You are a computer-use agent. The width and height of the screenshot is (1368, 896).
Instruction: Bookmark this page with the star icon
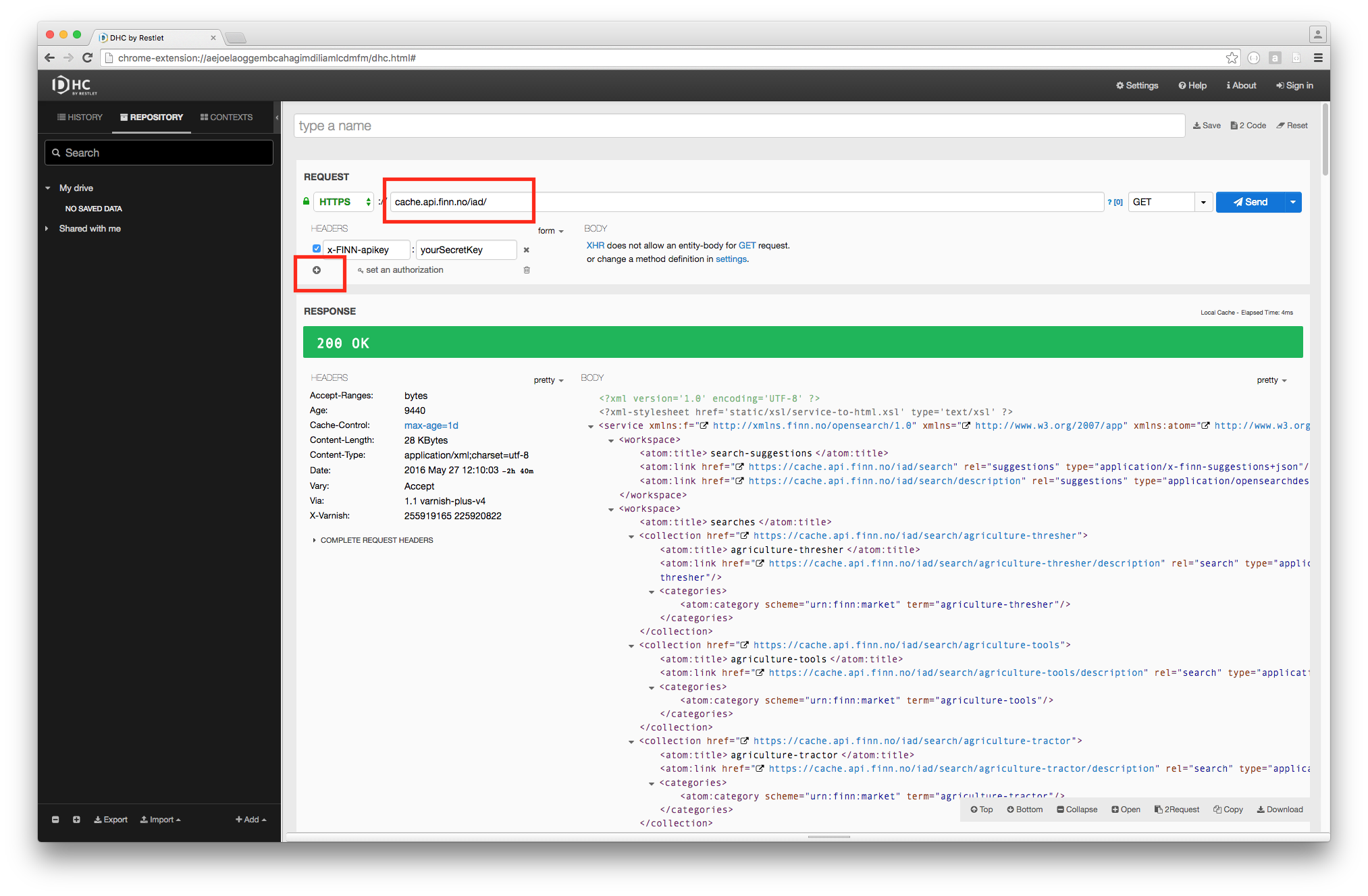(x=1232, y=58)
